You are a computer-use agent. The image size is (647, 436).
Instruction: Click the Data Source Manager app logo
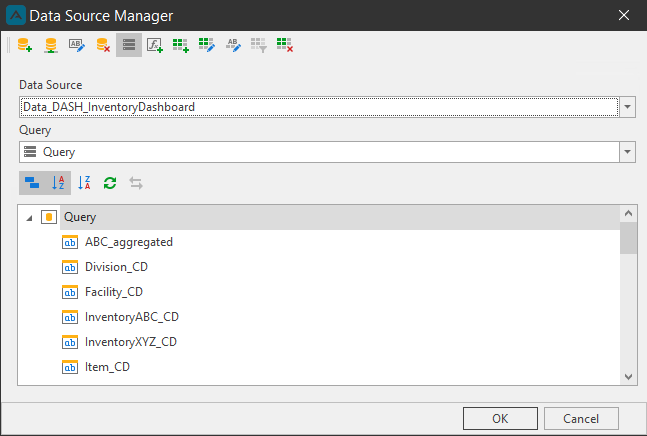pyautogui.click(x=16, y=15)
